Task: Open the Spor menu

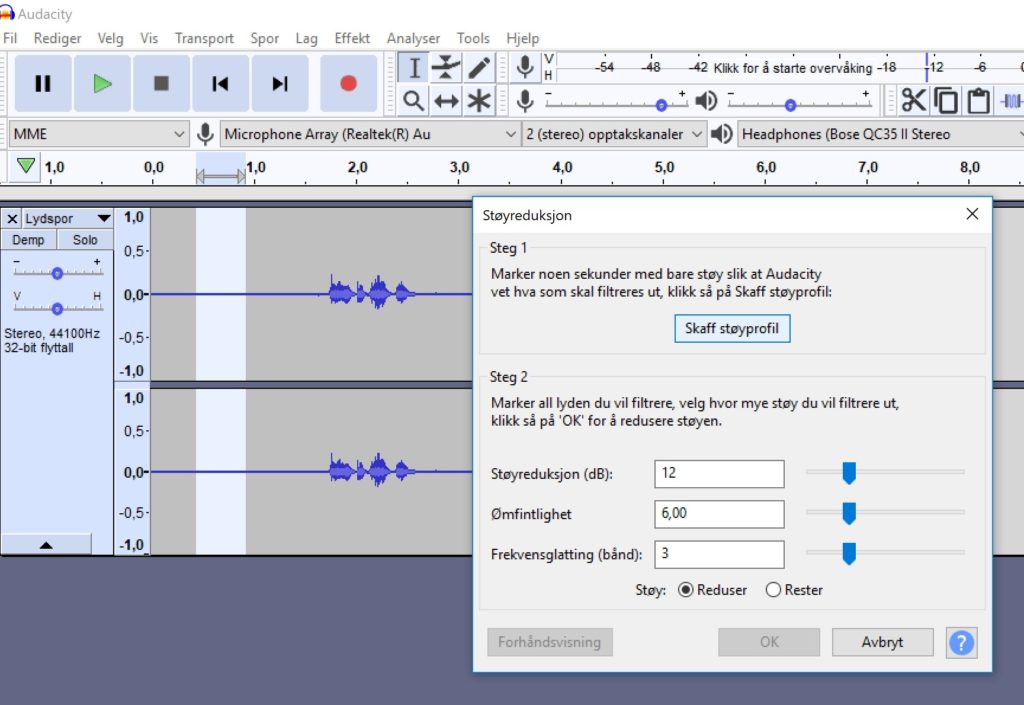Action: point(264,39)
